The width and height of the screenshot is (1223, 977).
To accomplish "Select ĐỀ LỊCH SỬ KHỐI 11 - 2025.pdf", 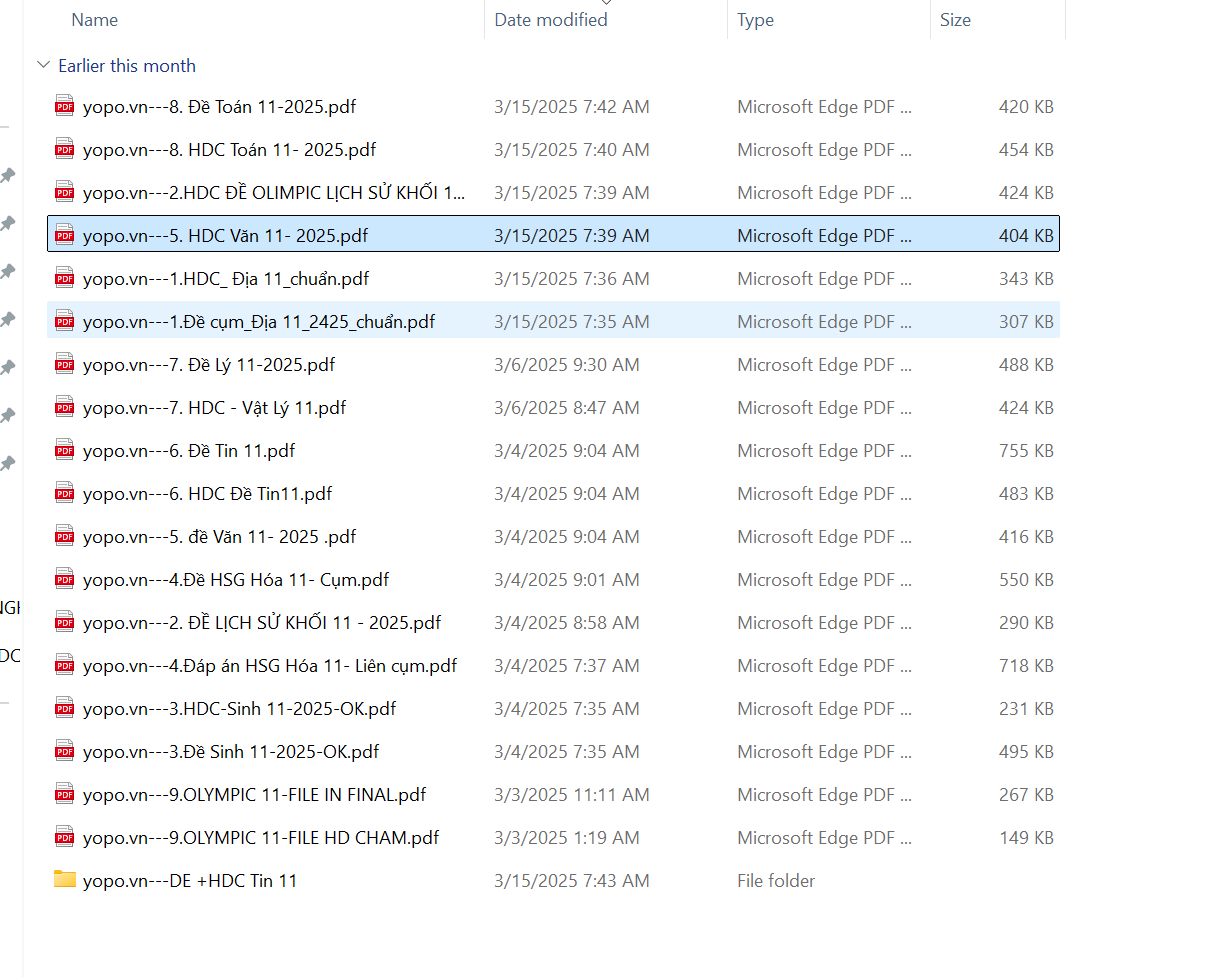I will click(262, 623).
